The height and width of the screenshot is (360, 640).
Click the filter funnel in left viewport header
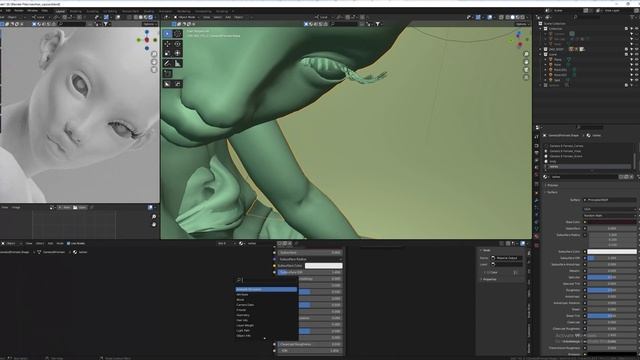click(105, 24)
